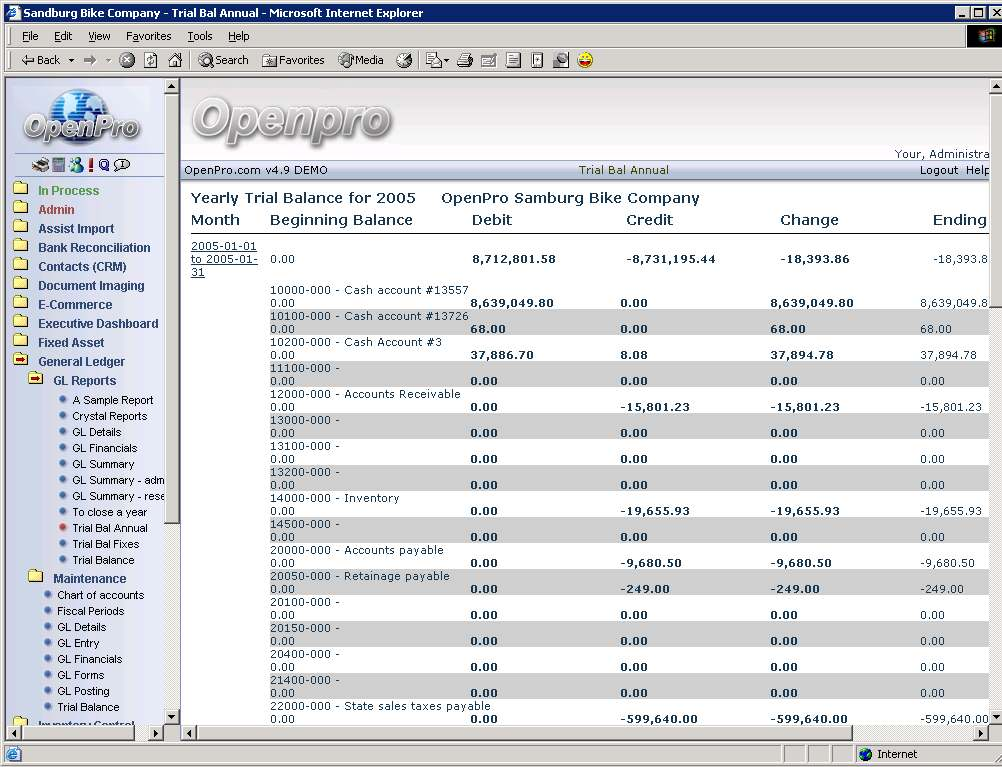The width and height of the screenshot is (1002, 767).
Task: Expand the Fixed Asset folder
Action: [x=70, y=342]
